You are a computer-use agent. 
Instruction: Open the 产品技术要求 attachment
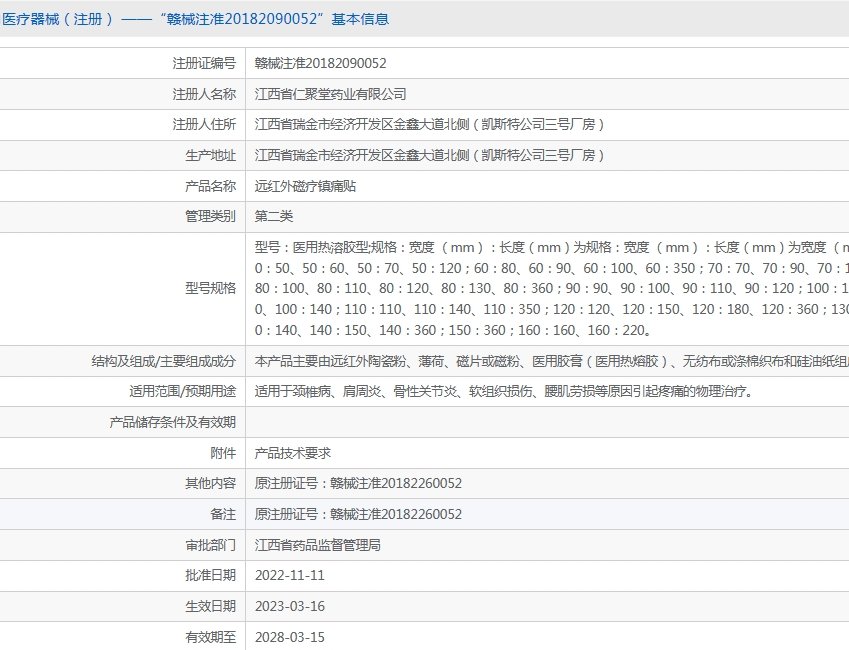(293, 453)
